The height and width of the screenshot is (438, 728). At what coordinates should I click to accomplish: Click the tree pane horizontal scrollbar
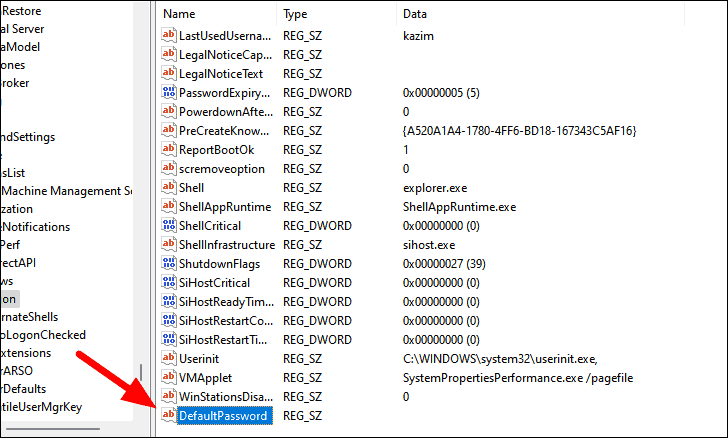coord(53,429)
